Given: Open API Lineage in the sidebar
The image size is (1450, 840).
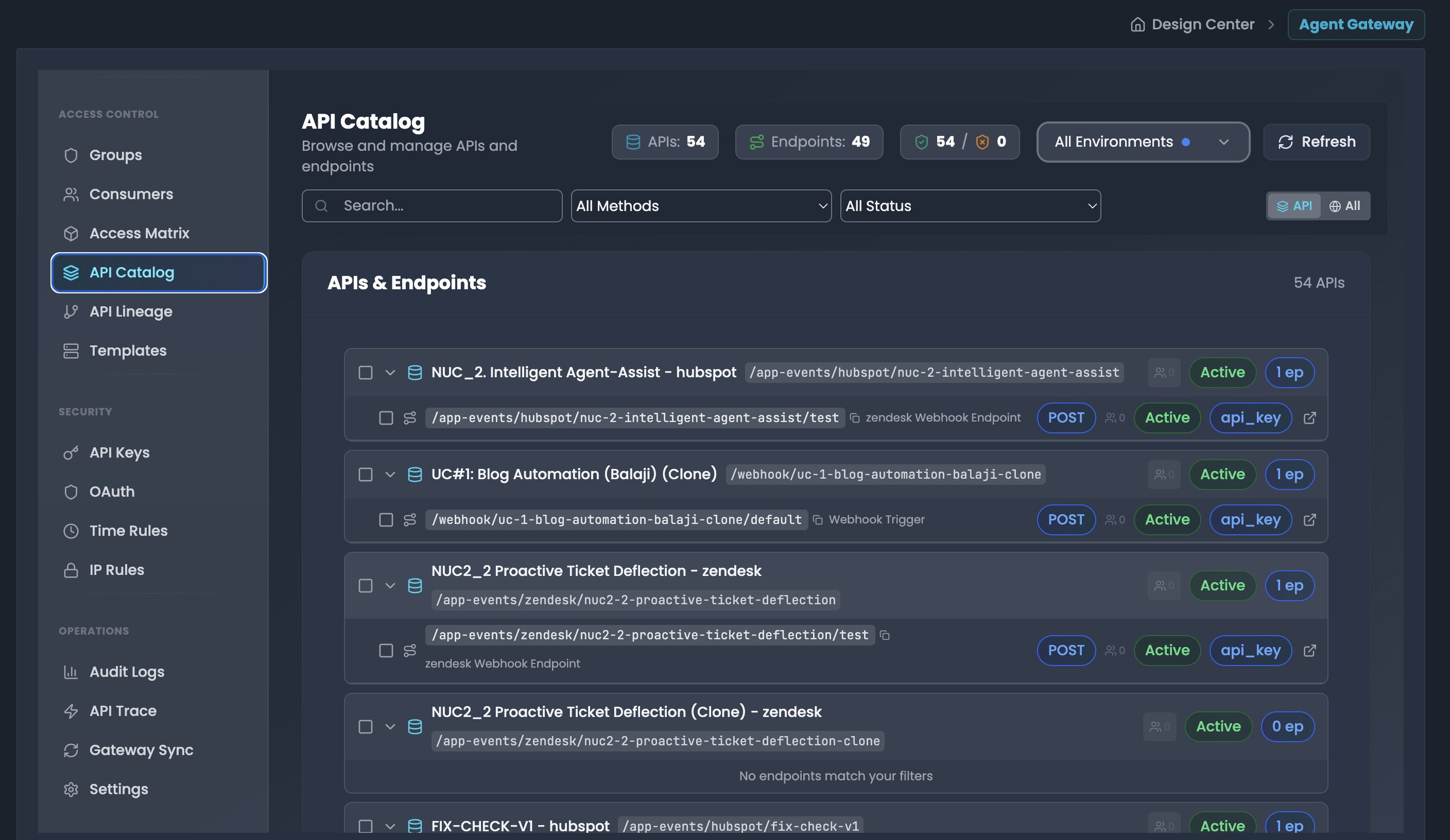Looking at the screenshot, I should (131, 311).
